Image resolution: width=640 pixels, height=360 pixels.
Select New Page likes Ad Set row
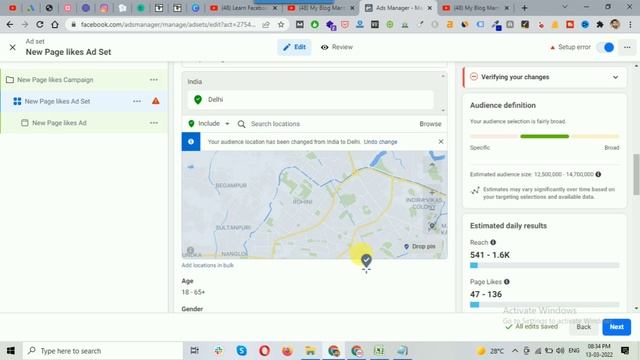point(84,101)
